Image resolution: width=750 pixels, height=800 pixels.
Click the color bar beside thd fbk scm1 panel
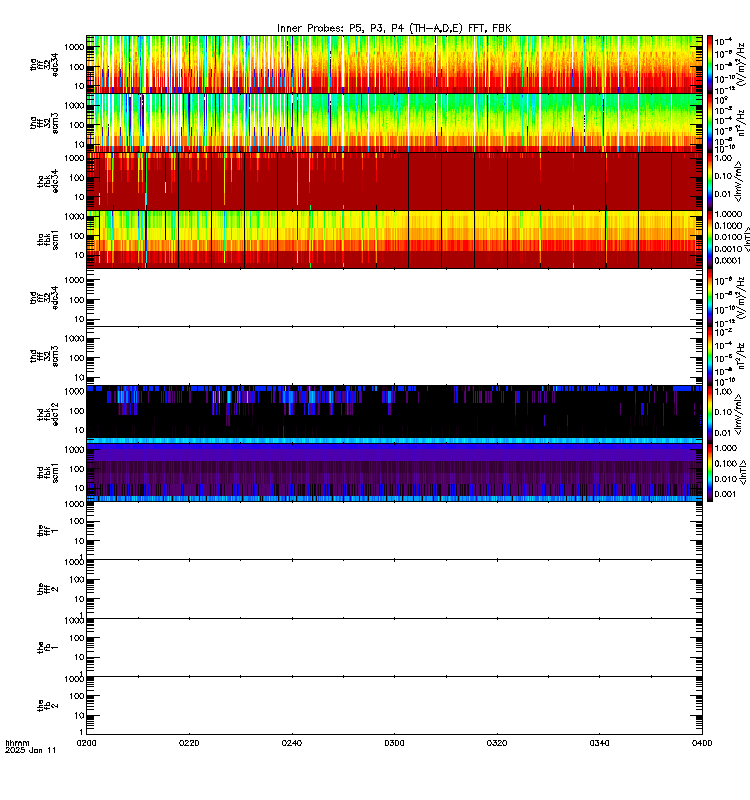tap(709, 472)
